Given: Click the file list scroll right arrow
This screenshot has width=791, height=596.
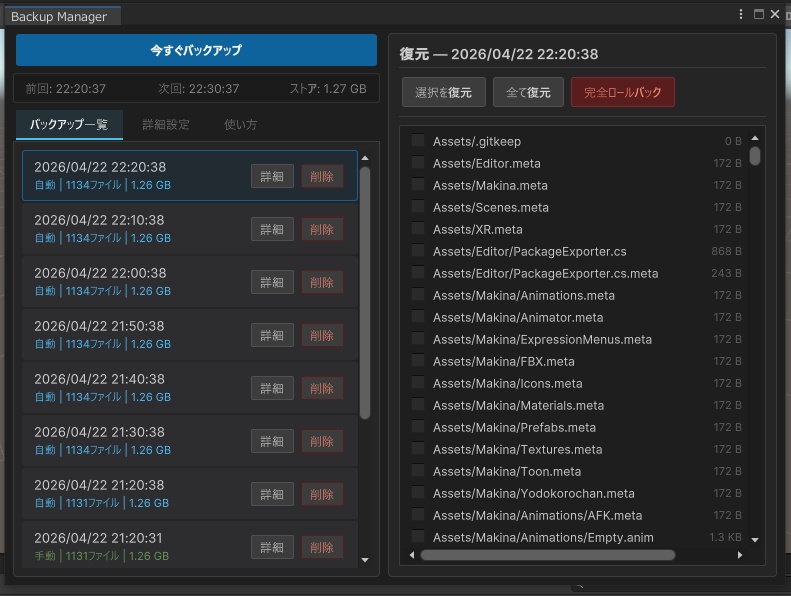Looking at the screenshot, I should click(740, 555).
